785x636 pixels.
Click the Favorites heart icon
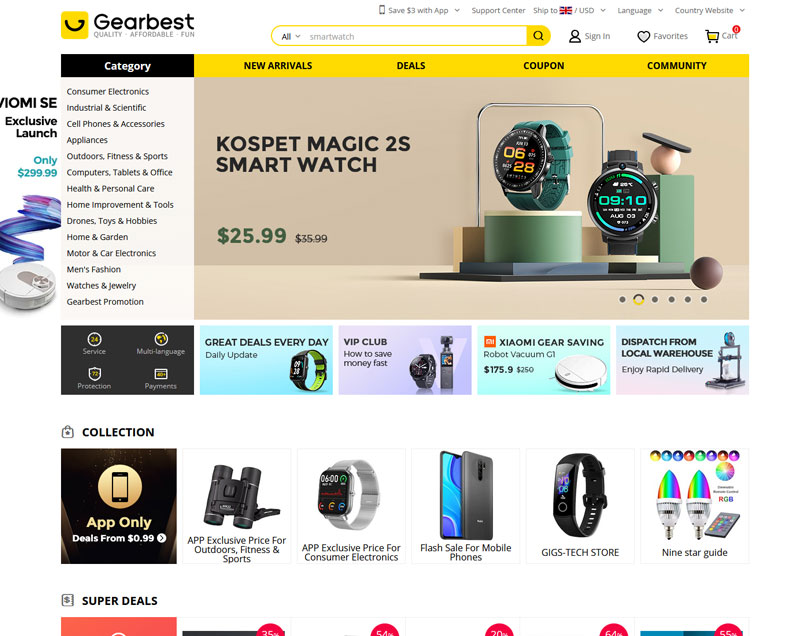[x=643, y=37]
